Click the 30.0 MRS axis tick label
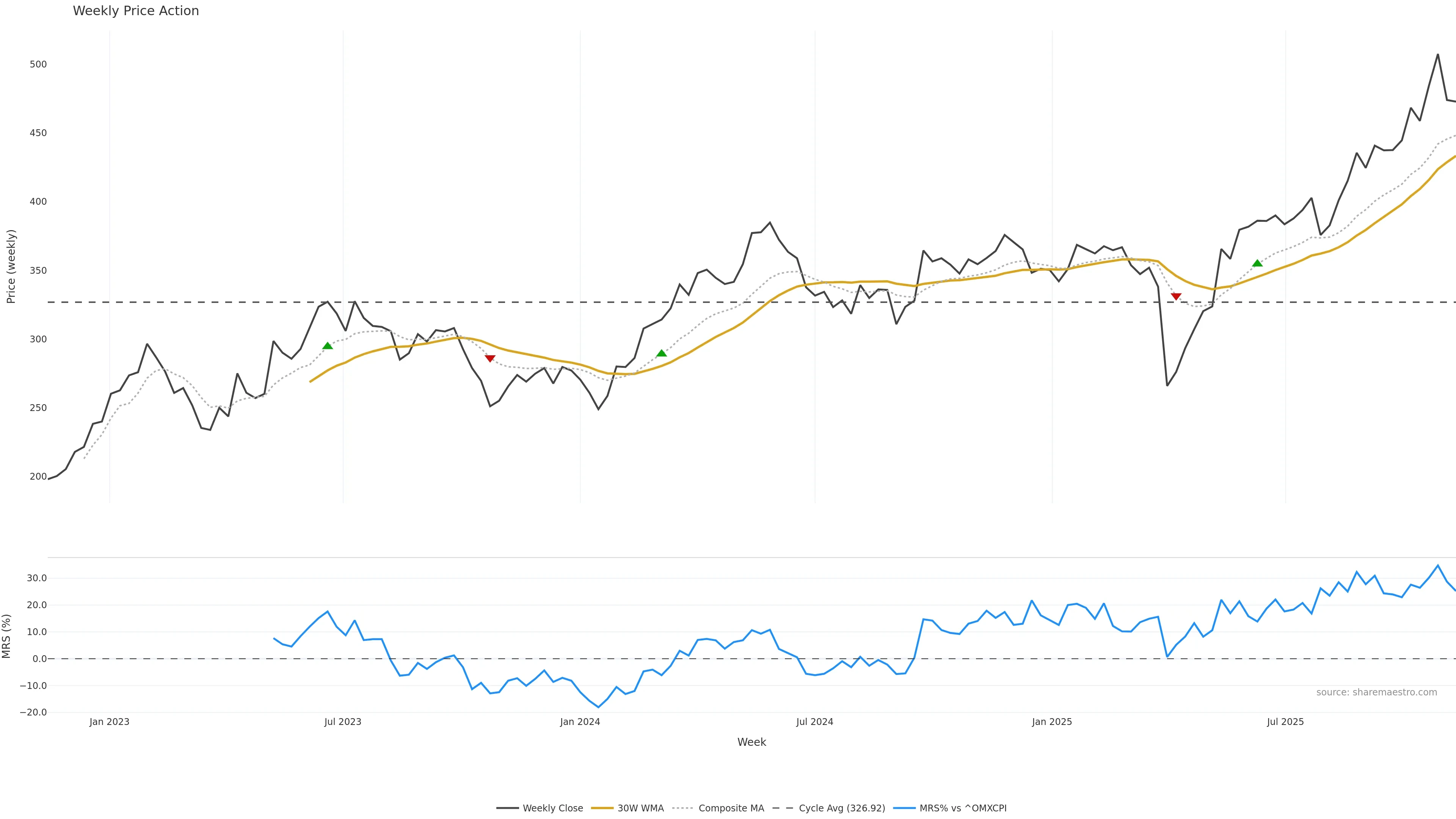Image resolution: width=1456 pixels, height=819 pixels. tap(37, 578)
